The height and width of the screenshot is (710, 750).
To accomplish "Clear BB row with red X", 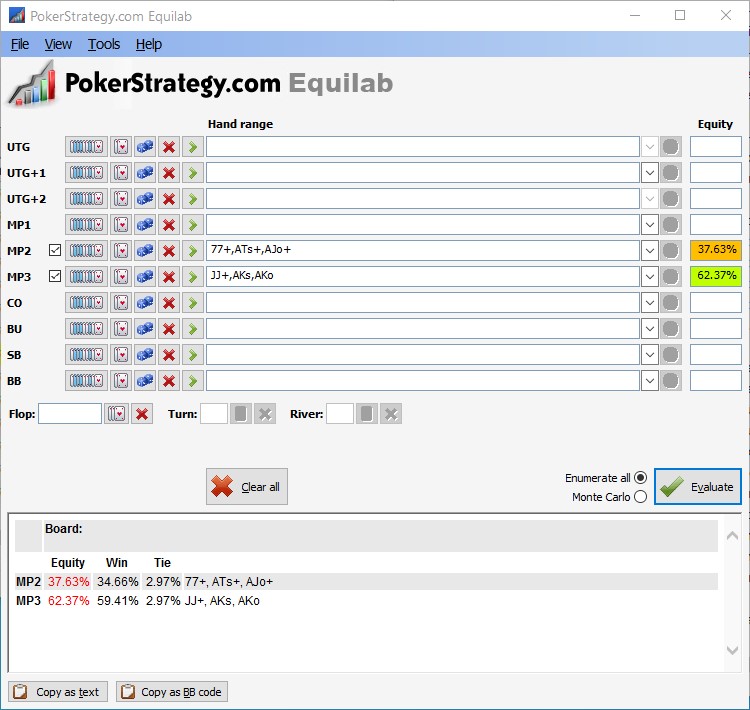I will click(x=169, y=381).
